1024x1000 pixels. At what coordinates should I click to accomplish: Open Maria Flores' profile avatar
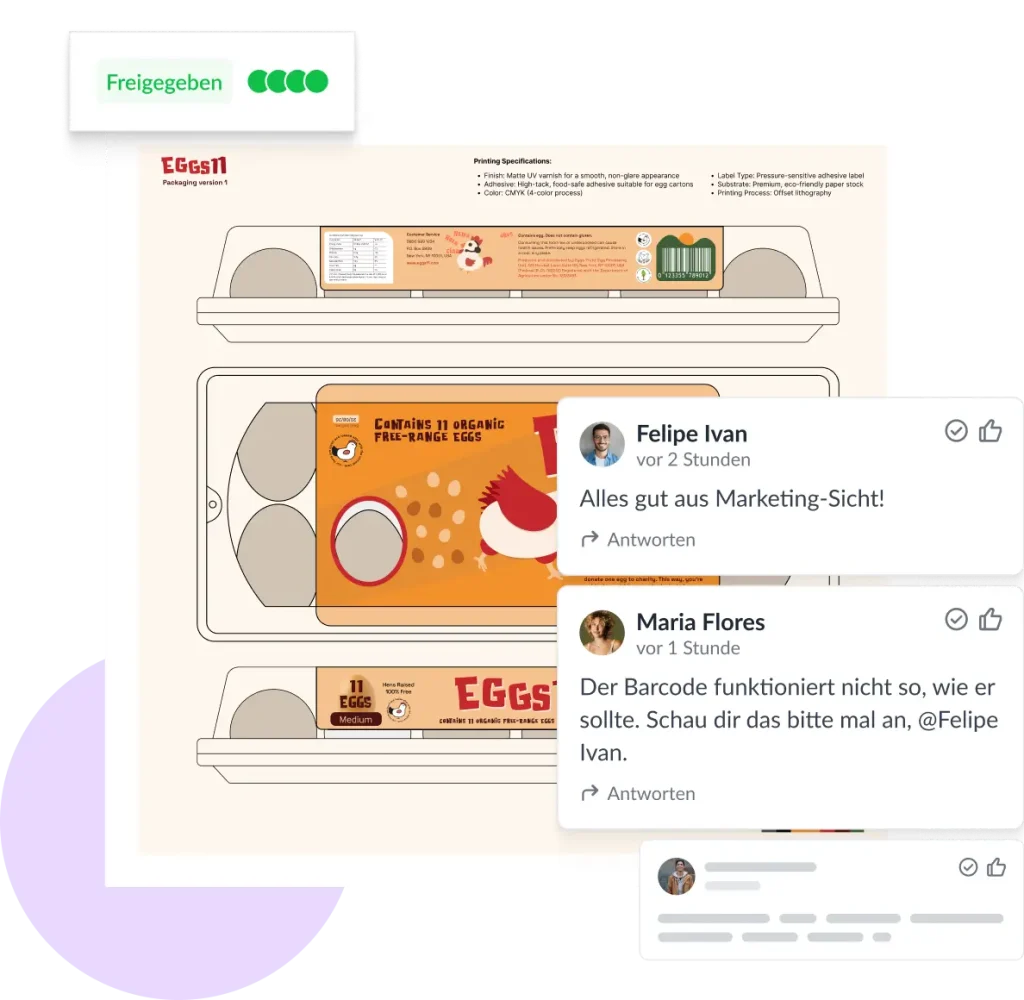click(x=601, y=632)
